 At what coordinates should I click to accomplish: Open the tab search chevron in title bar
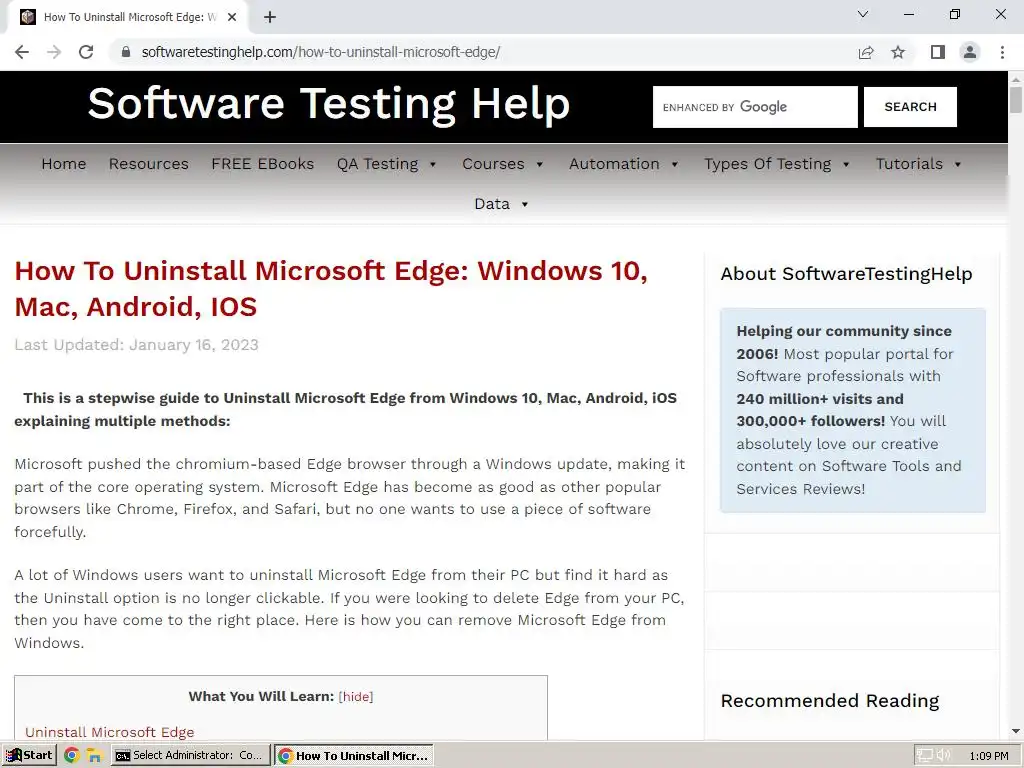pyautogui.click(x=863, y=14)
